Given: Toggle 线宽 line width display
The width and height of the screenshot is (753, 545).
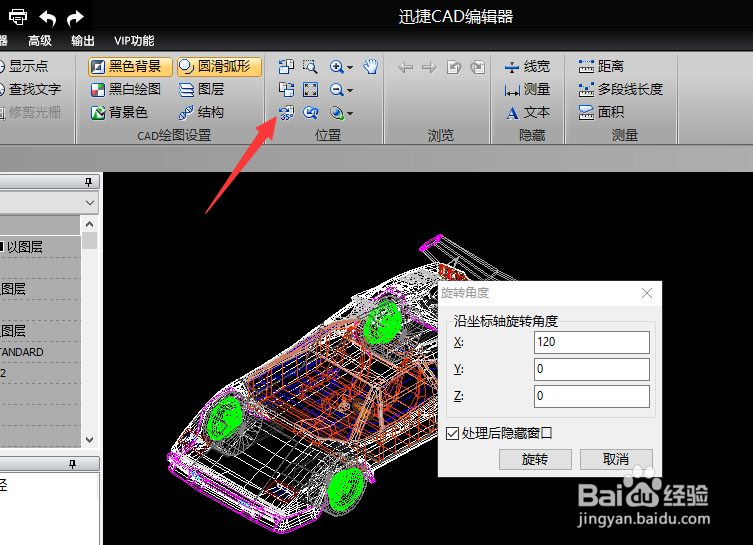Looking at the screenshot, I should pos(527,66).
